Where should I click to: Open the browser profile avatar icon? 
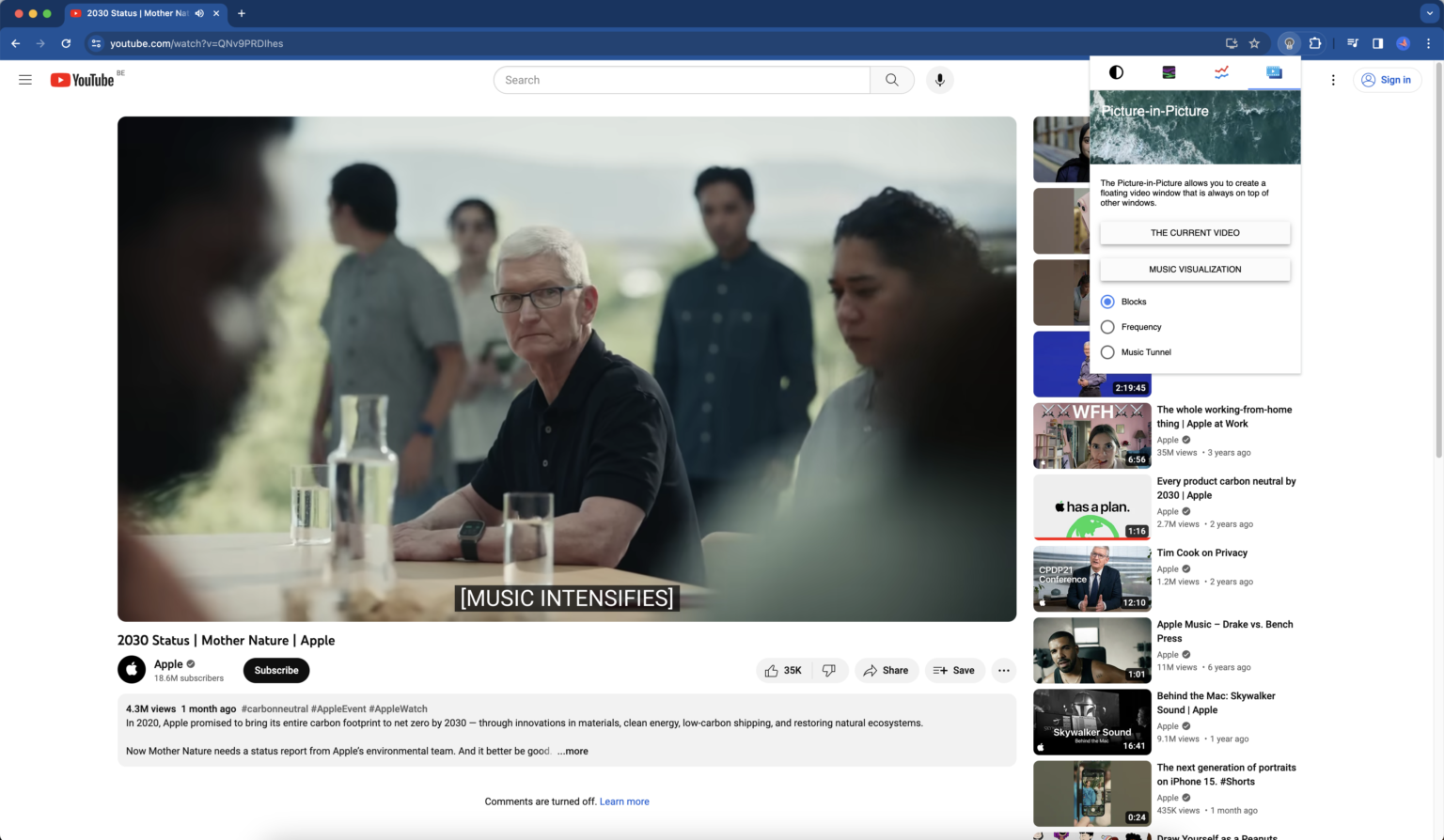[x=1404, y=43]
